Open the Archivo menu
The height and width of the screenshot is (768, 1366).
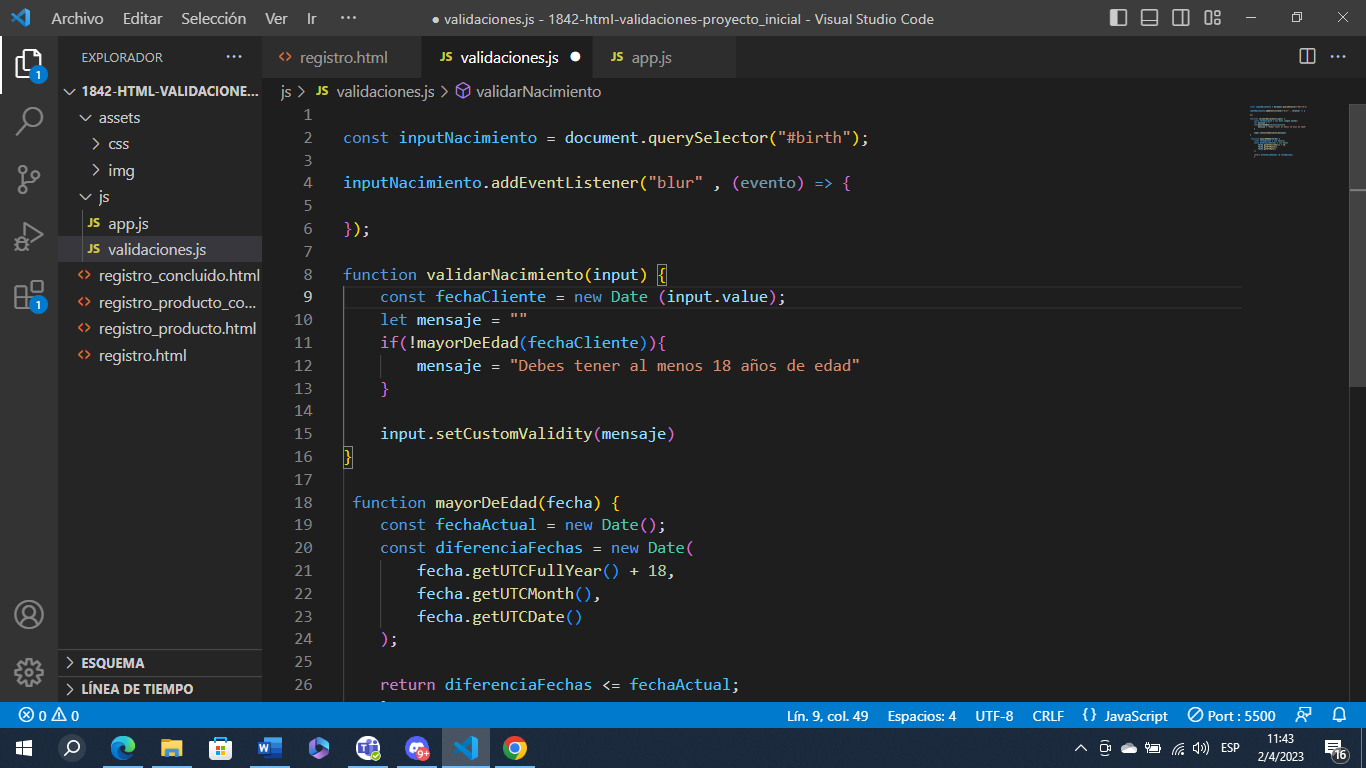[77, 18]
